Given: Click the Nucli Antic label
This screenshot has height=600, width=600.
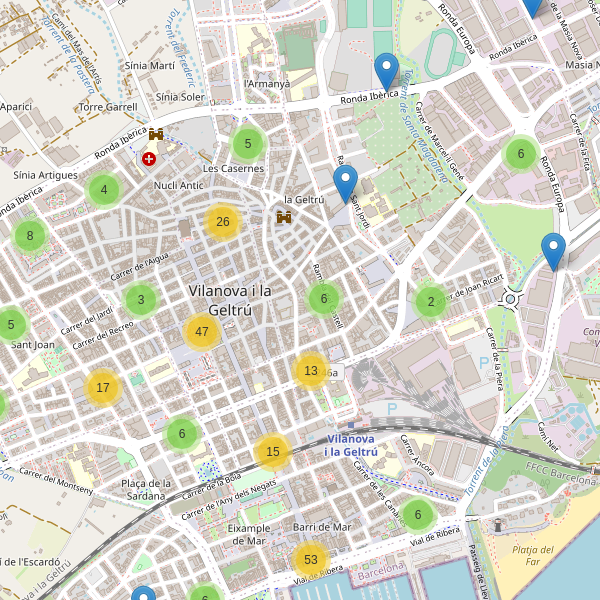Looking at the screenshot, I should 179,186.
